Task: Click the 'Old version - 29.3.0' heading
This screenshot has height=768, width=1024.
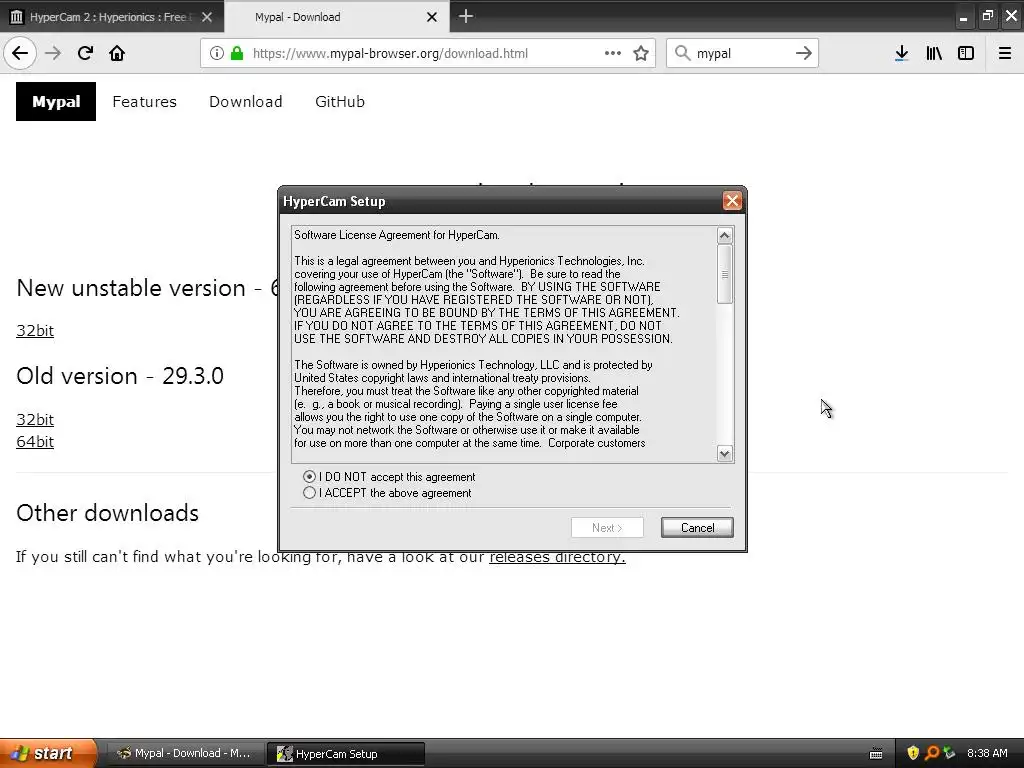Action: coord(120,376)
